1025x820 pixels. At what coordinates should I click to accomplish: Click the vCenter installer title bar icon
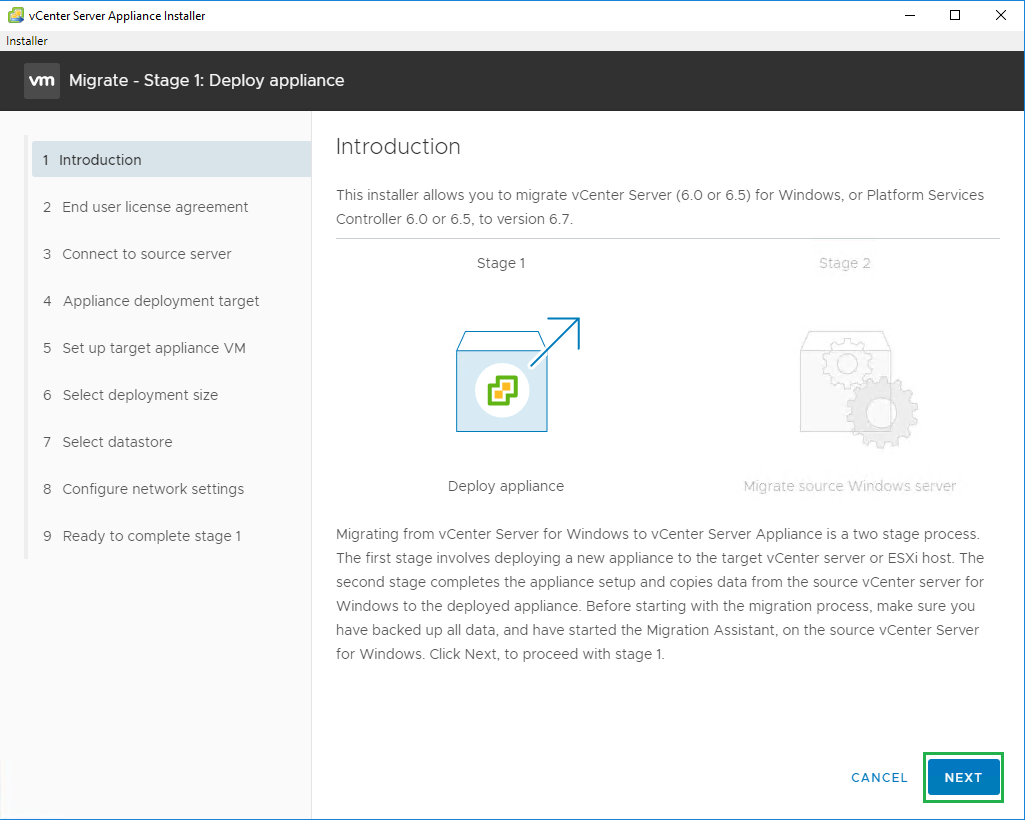pos(16,15)
